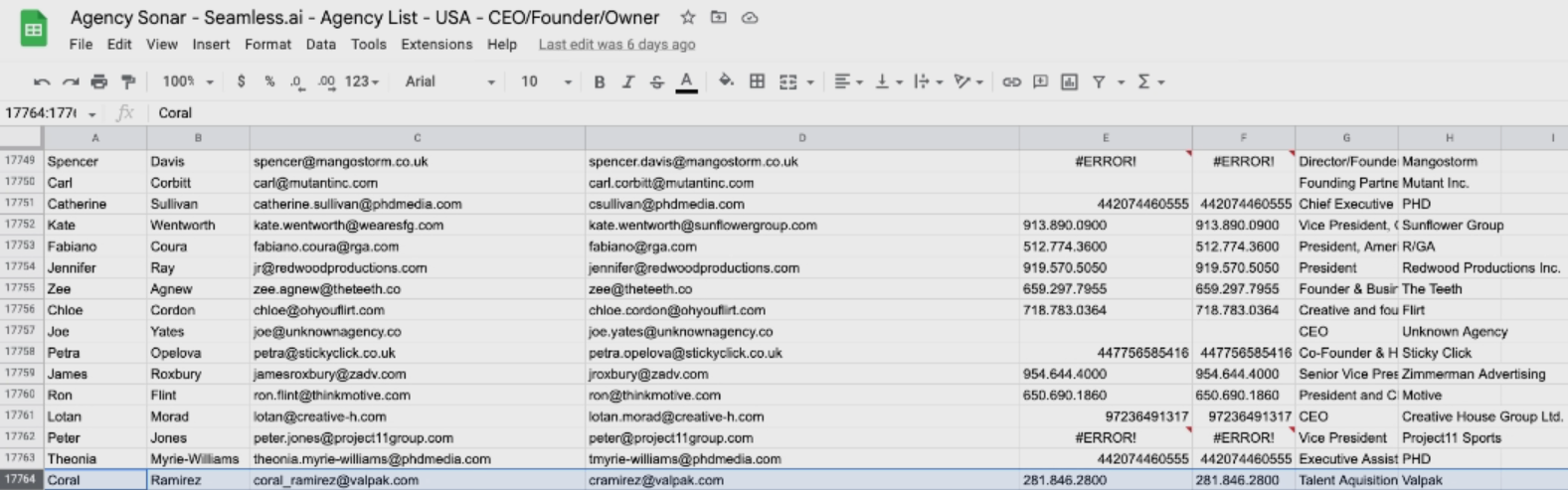Click the cell coral_ramirez@valpak.com
1568x490 pixels.
coord(417,480)
